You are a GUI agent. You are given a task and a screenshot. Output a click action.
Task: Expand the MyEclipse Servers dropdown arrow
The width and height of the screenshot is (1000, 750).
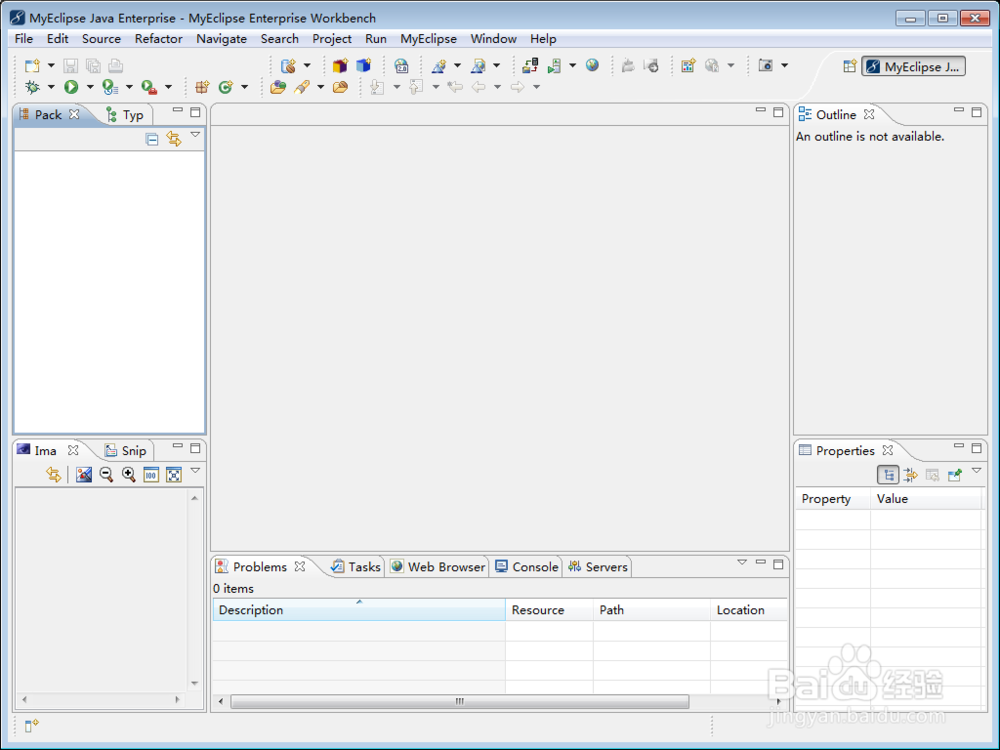tap(573, 66)
